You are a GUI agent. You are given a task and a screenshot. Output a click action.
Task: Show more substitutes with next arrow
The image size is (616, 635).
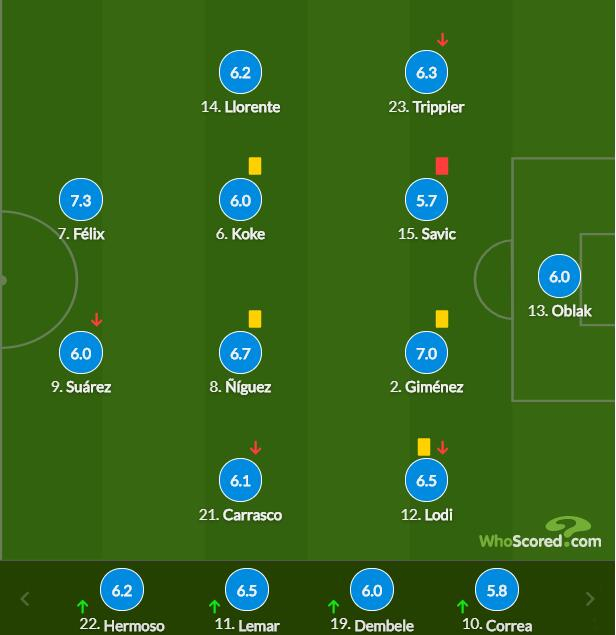click(x=590, y=599)
